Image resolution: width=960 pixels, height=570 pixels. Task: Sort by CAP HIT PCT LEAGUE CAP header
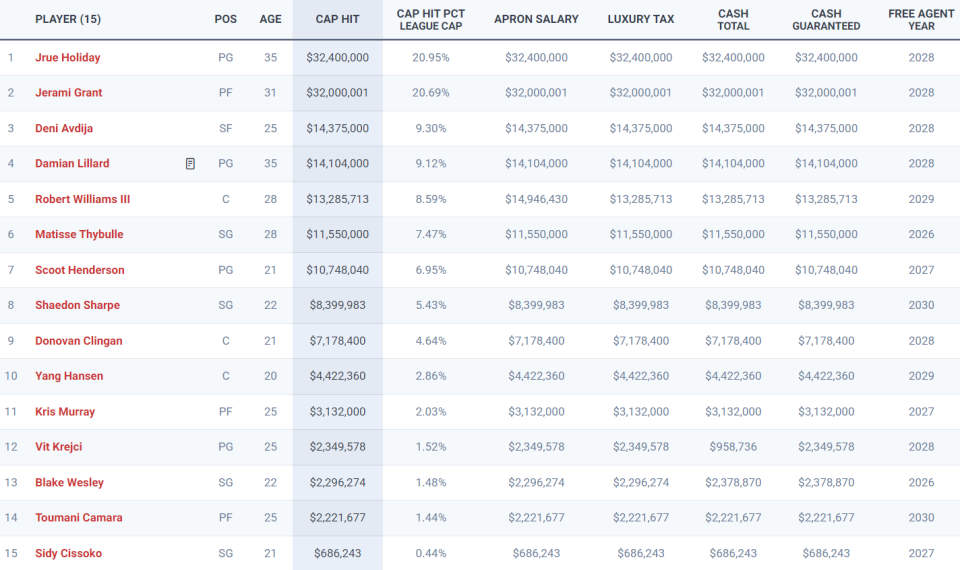click(430, 20)
